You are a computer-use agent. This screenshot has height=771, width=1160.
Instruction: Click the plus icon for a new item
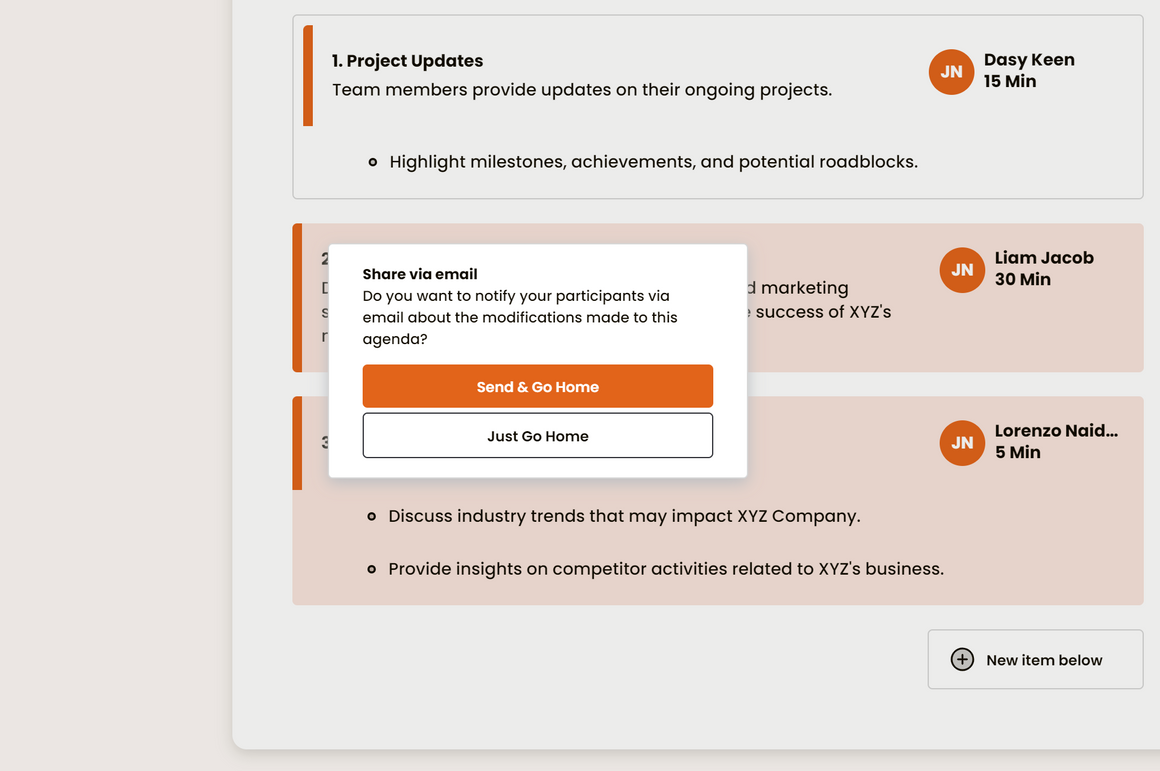click(x=962, y=659)
